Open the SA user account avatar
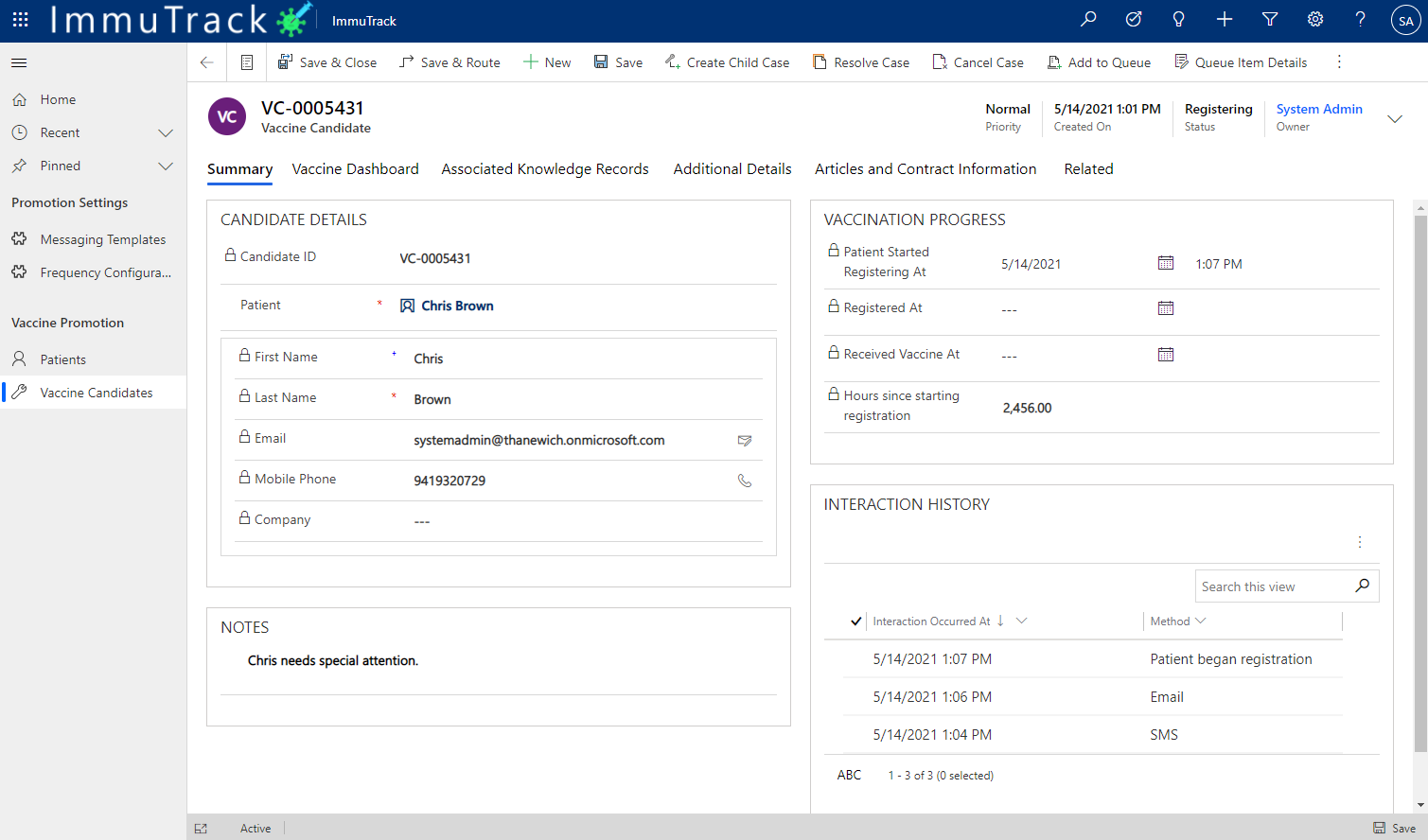 pyautogui.click(x=1406, y=20)
